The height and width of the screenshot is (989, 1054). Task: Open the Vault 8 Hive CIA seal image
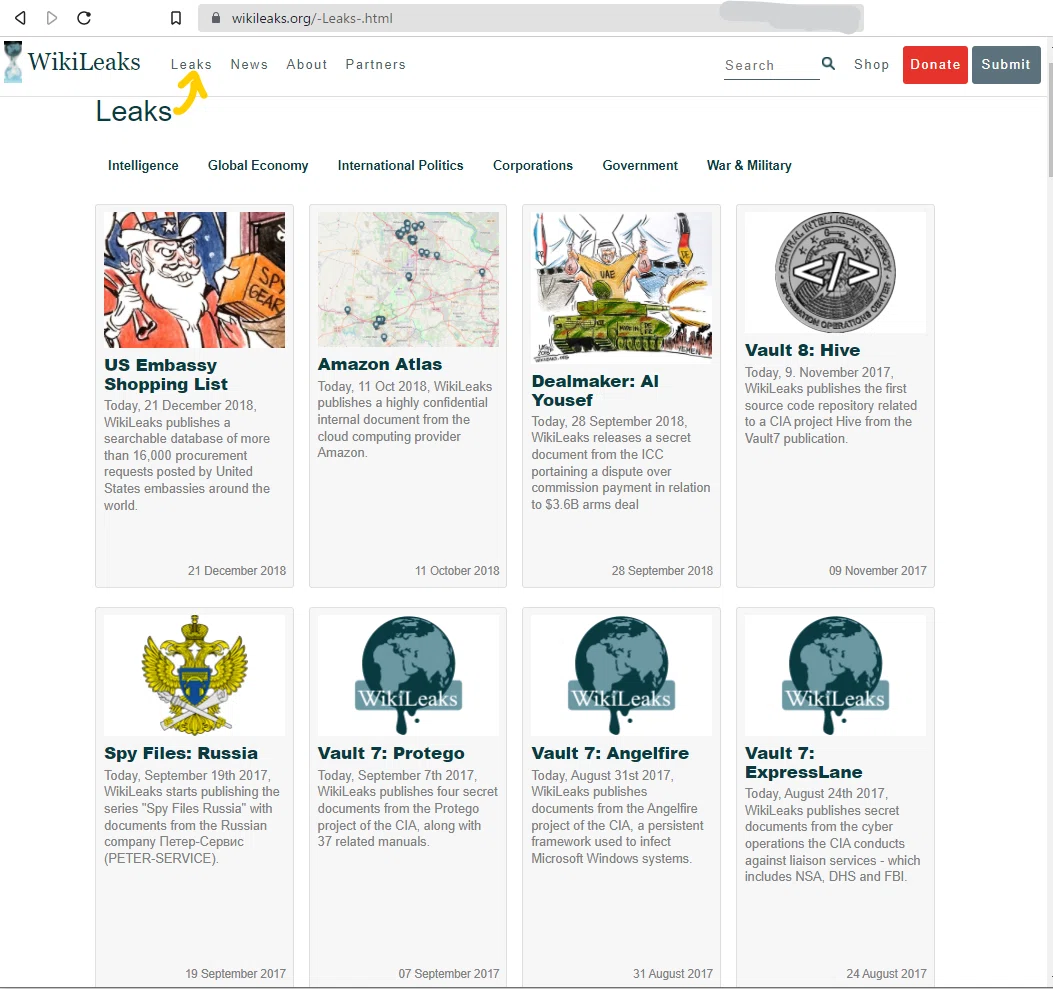tap(835, 272)
